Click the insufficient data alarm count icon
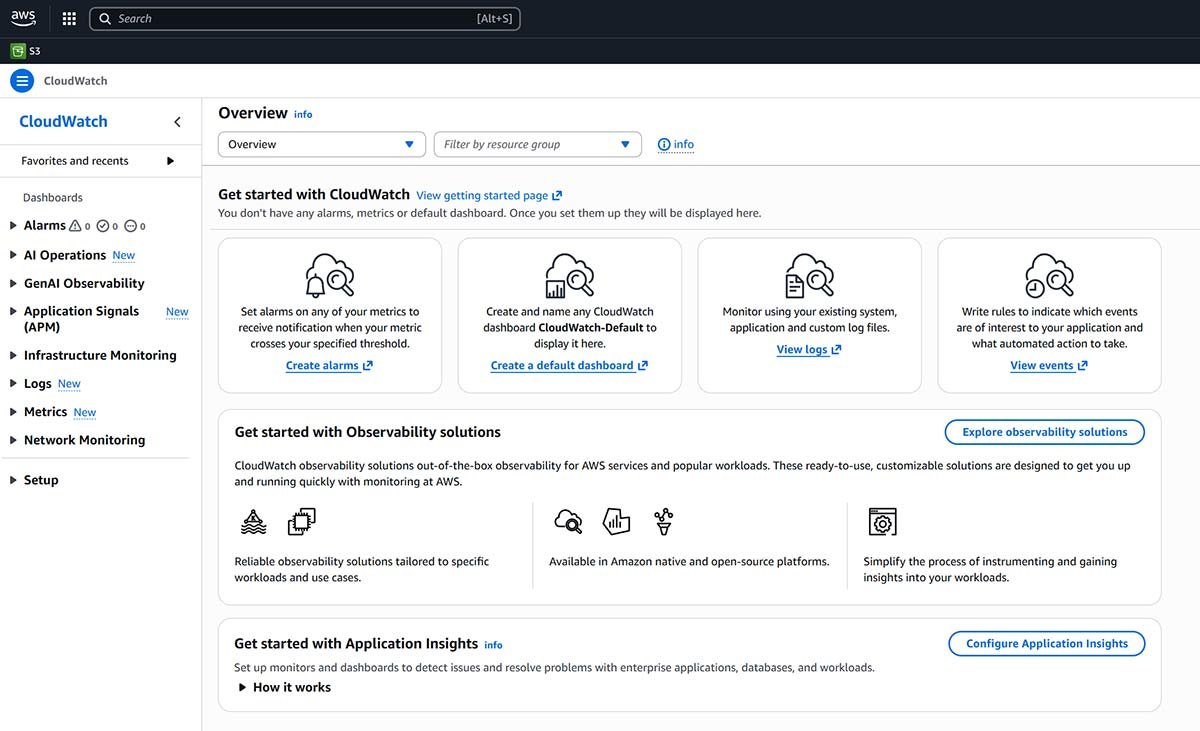The width and height of the screenshot is (1200, 731). click(130, 226)
